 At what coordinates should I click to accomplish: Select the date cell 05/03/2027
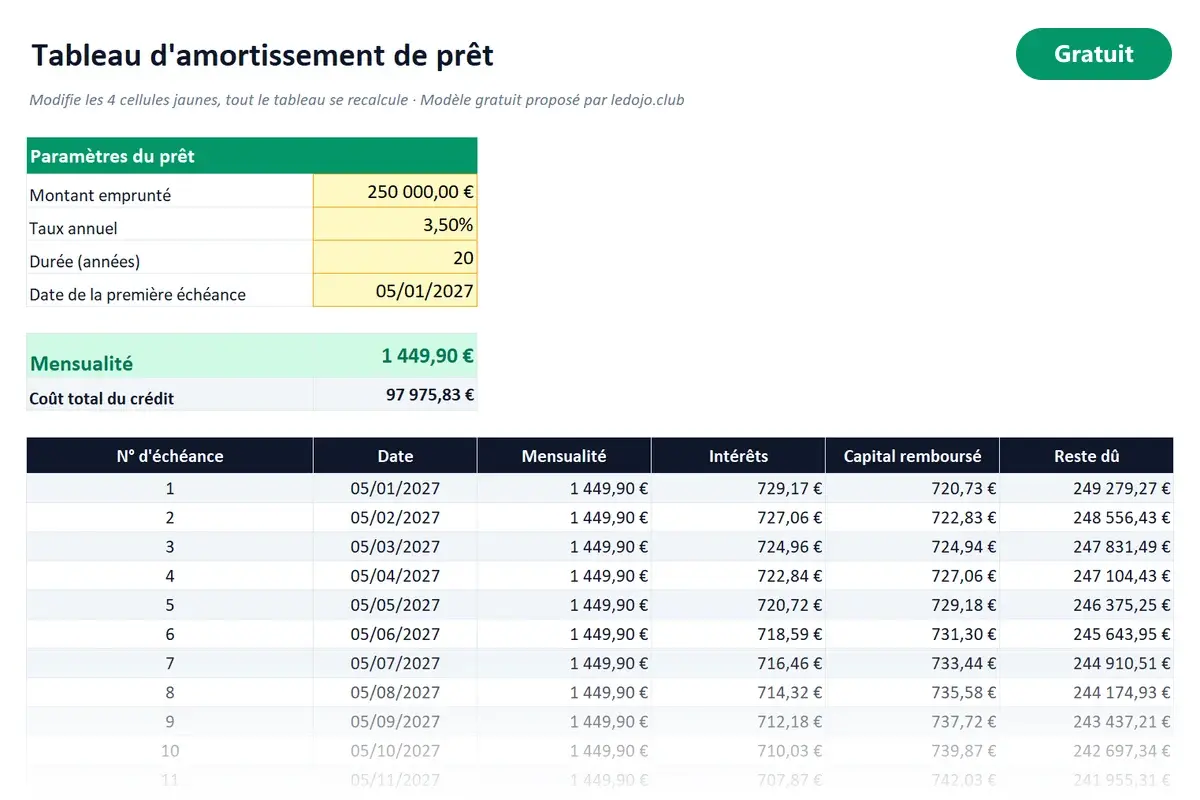(x=395, y=546)
